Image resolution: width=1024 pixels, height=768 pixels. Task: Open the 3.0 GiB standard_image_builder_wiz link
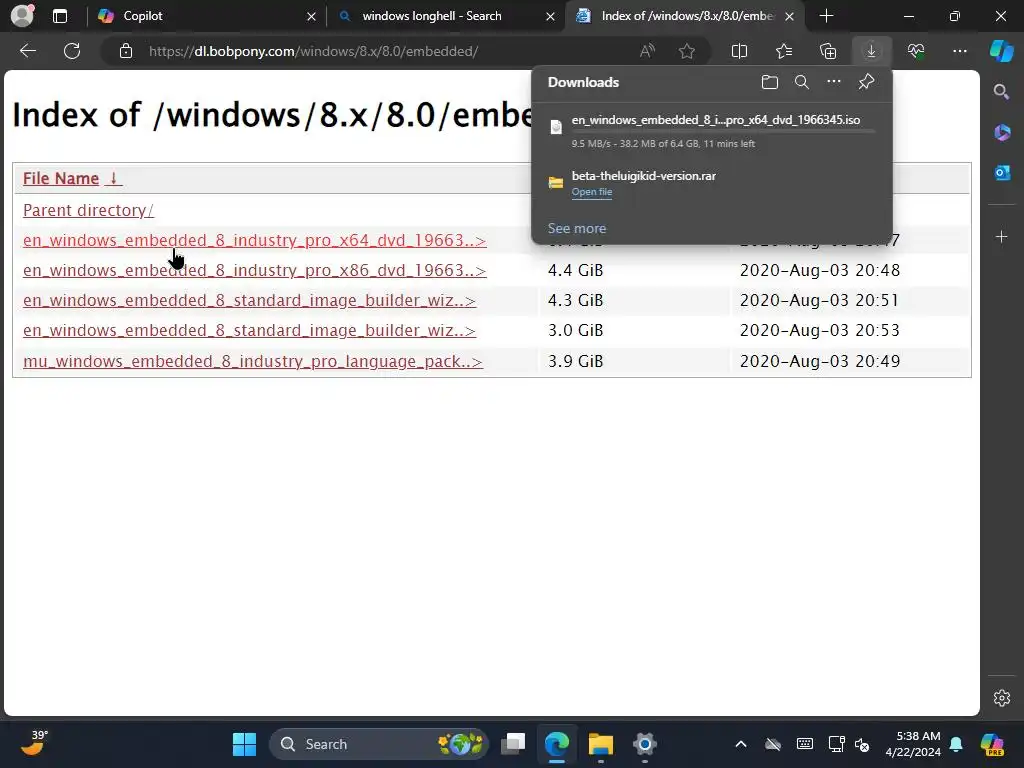click(x=249, y=330)
